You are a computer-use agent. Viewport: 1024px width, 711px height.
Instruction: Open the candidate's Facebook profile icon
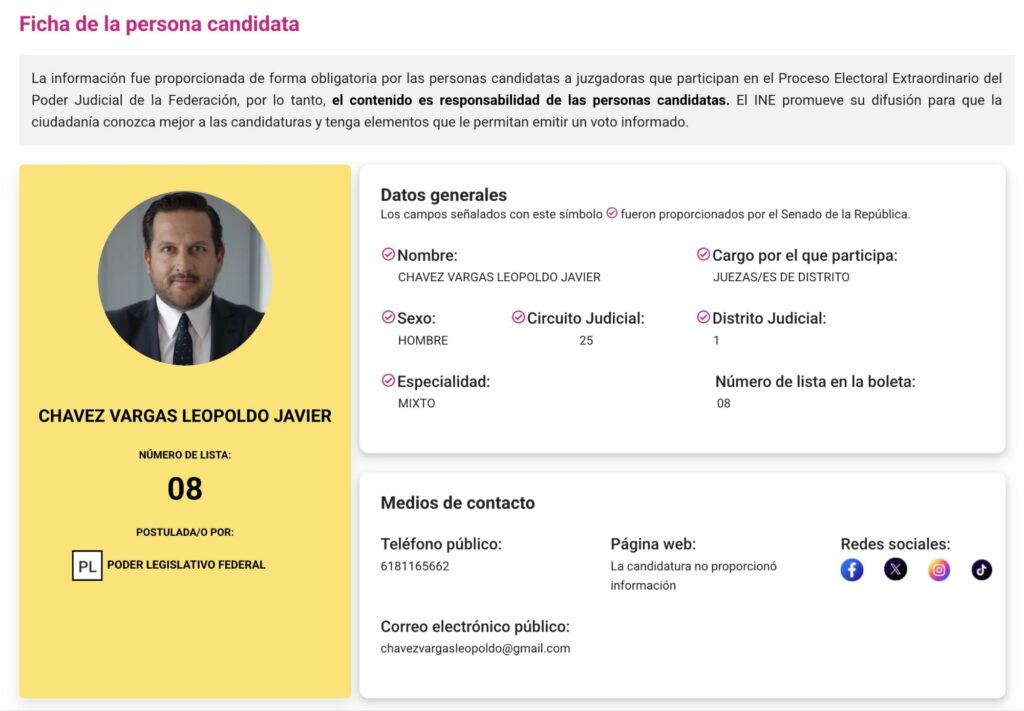pyautogui.click(x=852, y=570)
